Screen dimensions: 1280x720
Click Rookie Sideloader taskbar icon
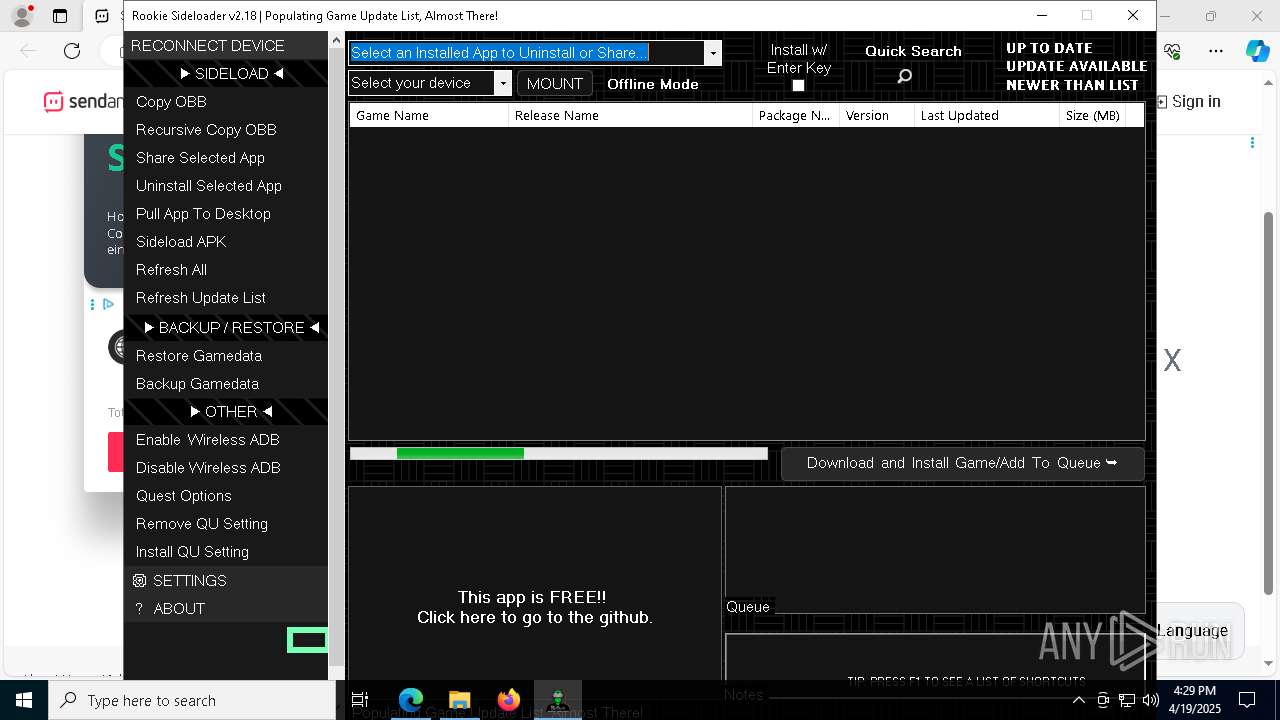[558, 700]
